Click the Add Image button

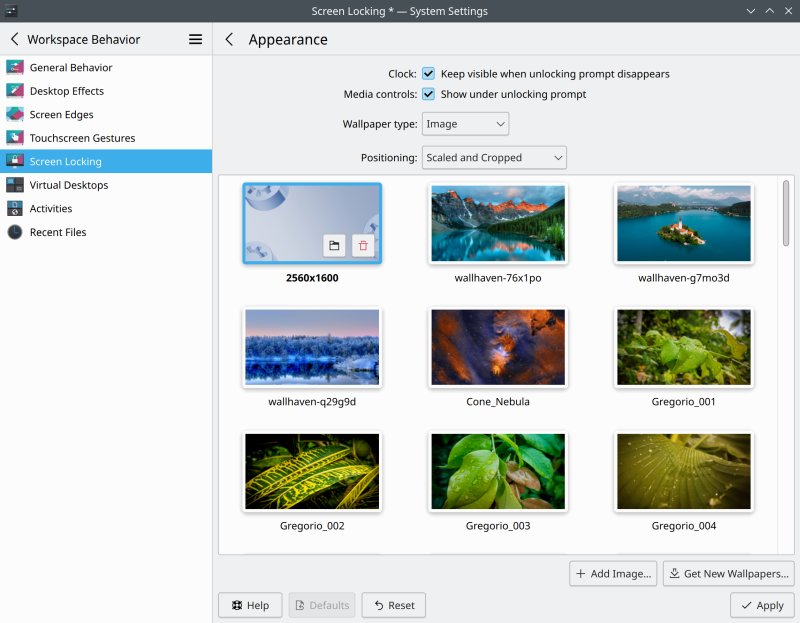pyautogui.click(x=614, y=574)
